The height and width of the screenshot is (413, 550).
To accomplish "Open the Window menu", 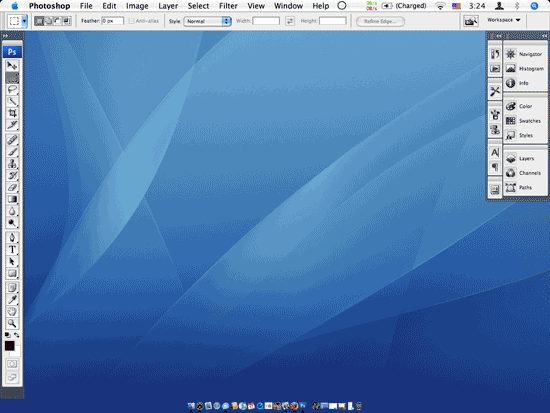I will coord(288,6).
